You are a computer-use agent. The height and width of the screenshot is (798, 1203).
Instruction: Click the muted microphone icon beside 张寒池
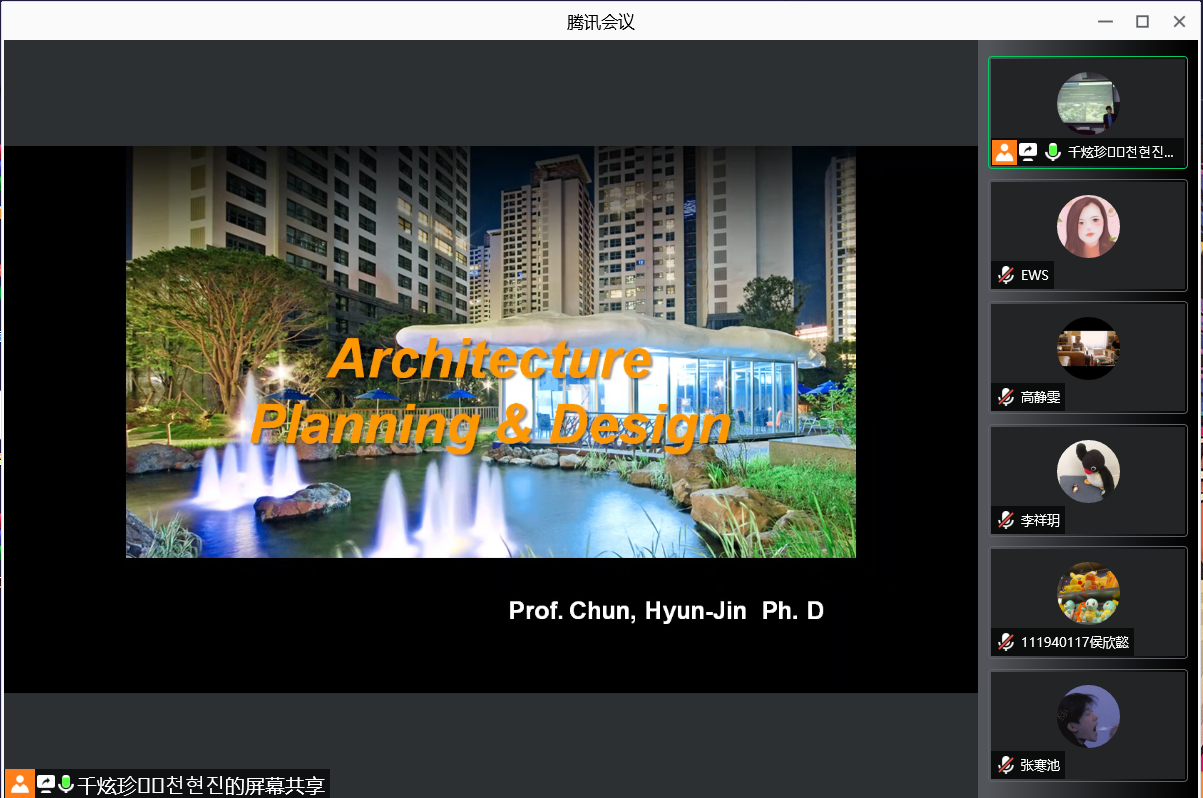pyautogui.click(x=1006, y=765)
